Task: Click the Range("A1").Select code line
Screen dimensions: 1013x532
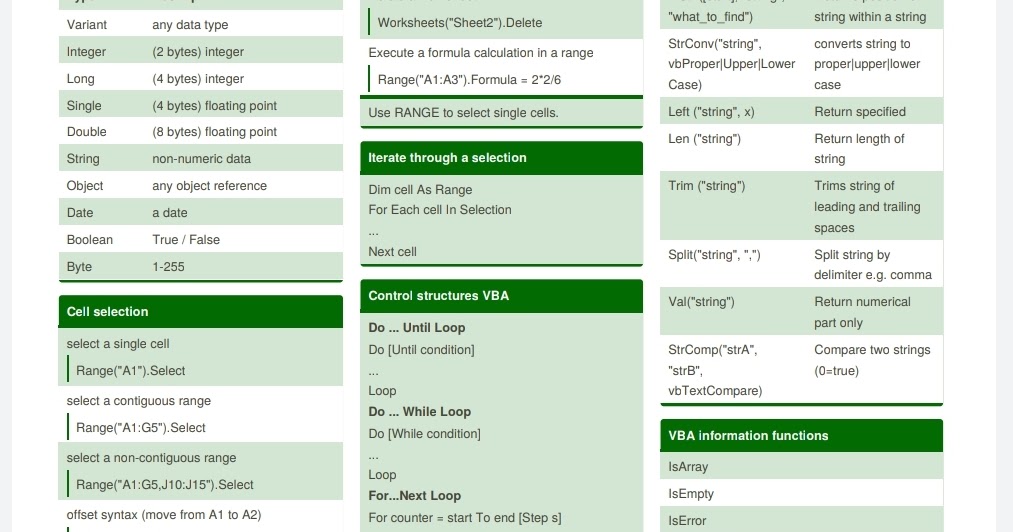Action: [131, 371]
